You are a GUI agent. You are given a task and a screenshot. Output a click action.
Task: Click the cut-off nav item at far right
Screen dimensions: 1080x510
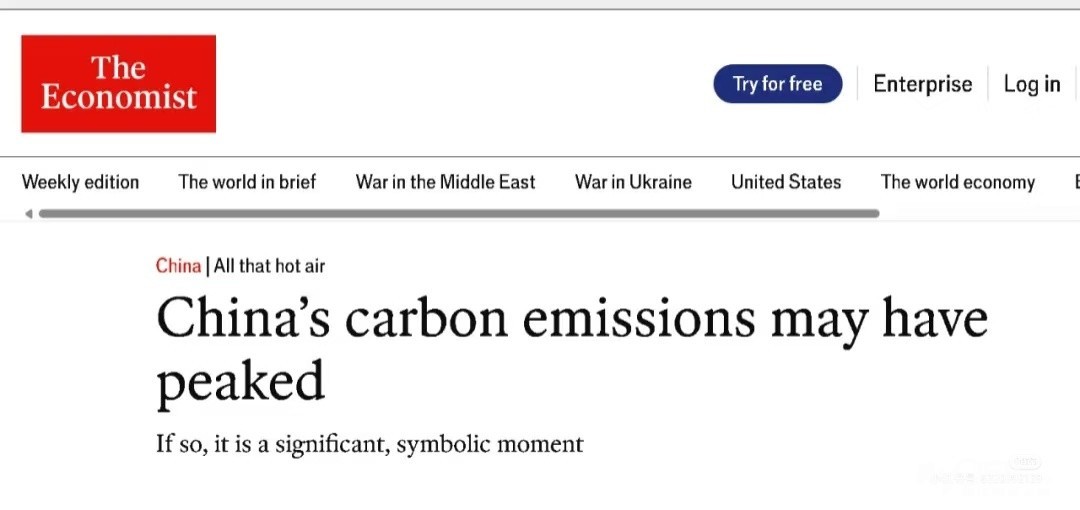1075,182
